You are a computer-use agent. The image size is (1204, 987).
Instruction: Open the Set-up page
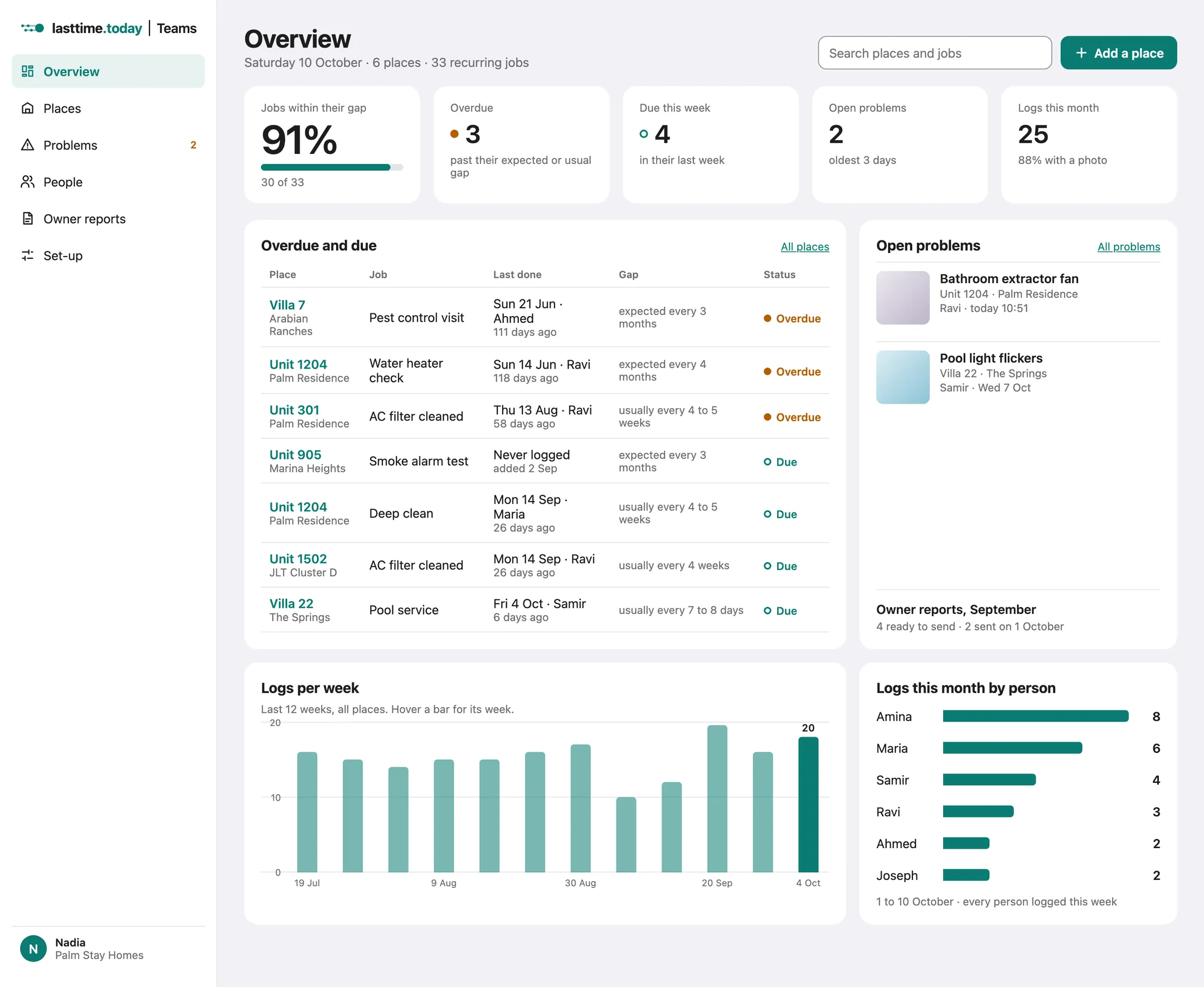point(108,256)
